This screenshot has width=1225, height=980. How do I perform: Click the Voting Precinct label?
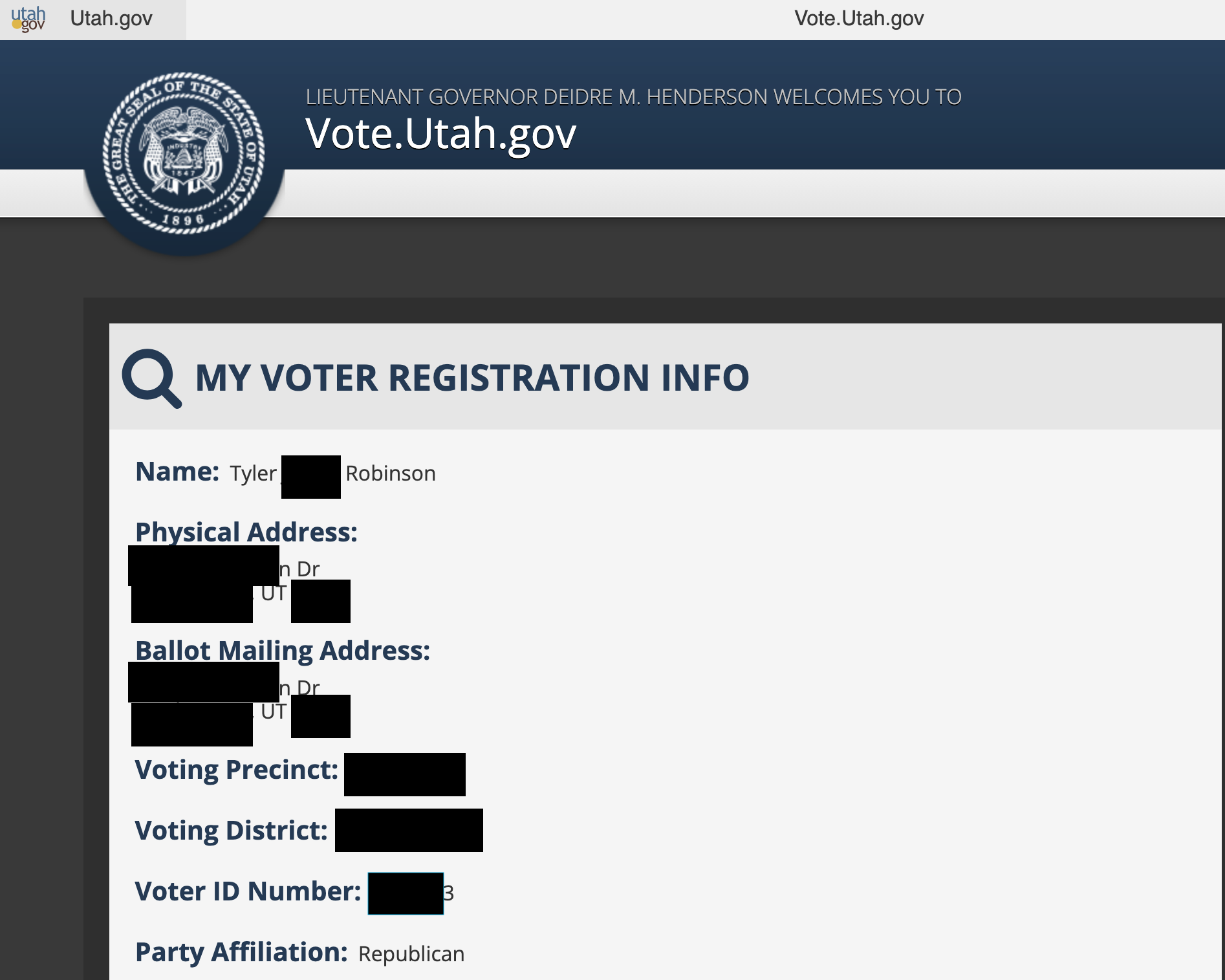pyautogui.click(x=237, y=770)
